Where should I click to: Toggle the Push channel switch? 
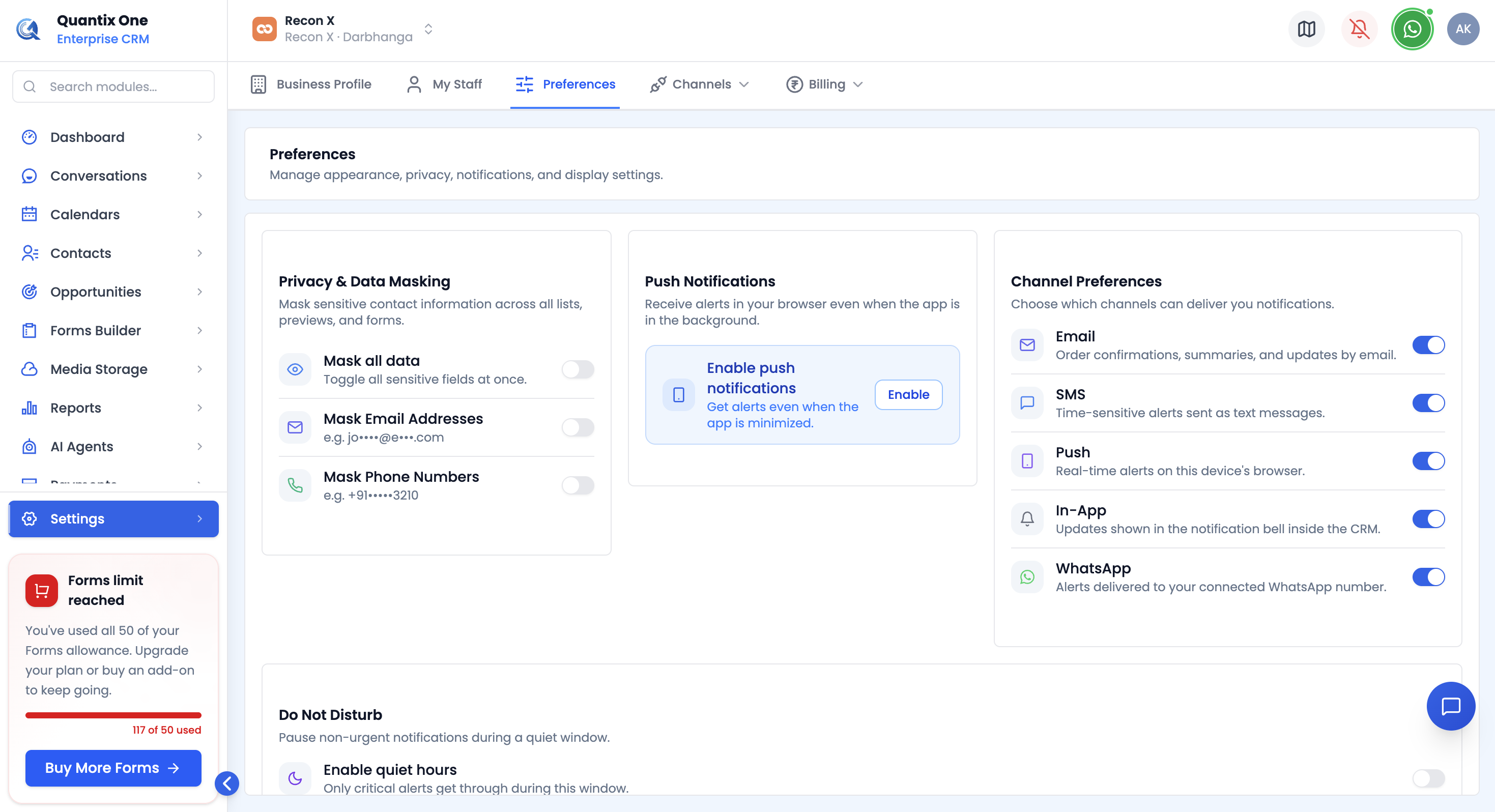pos(1428,461)
